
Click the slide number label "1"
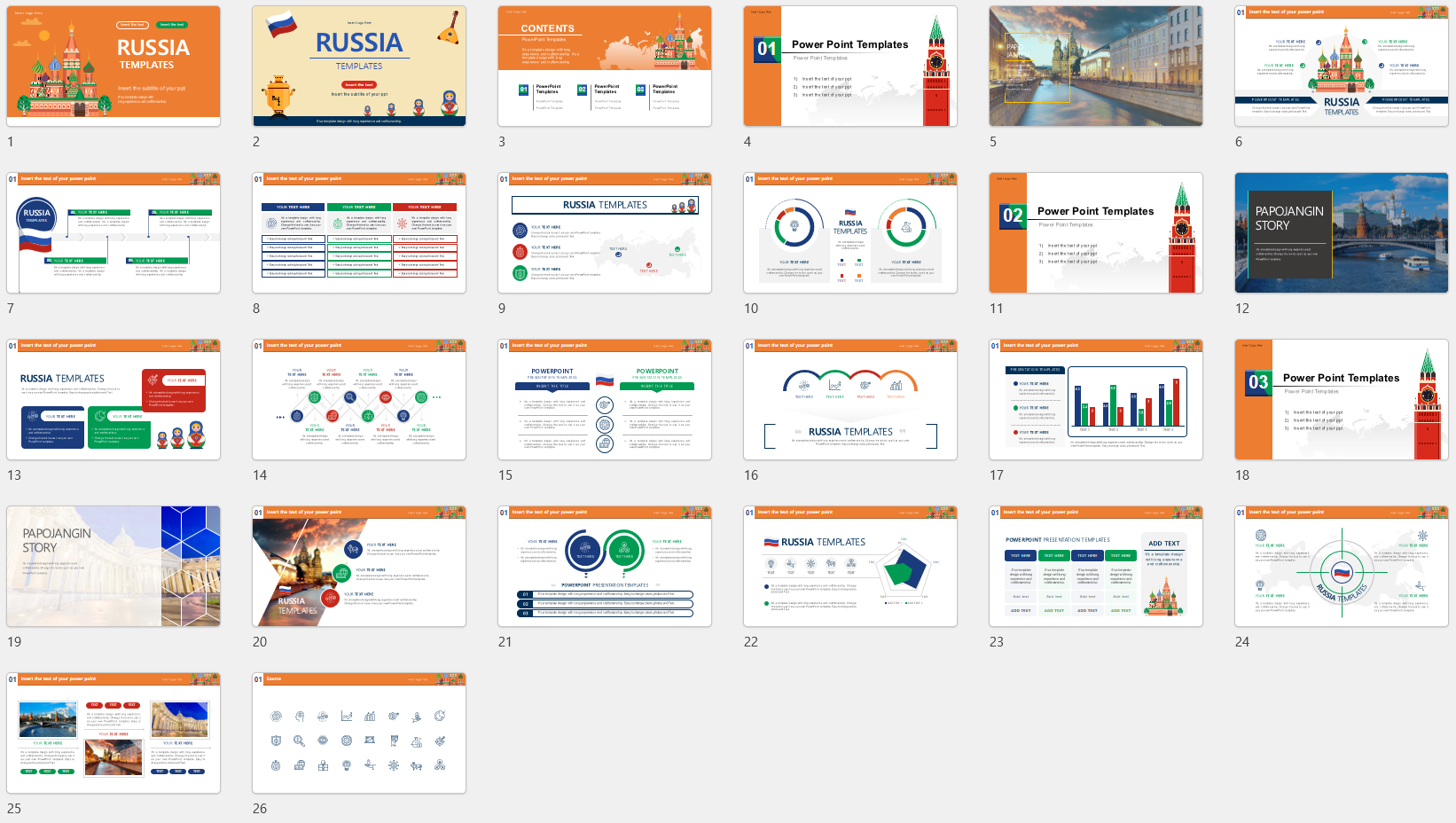[x=11, y=142]
